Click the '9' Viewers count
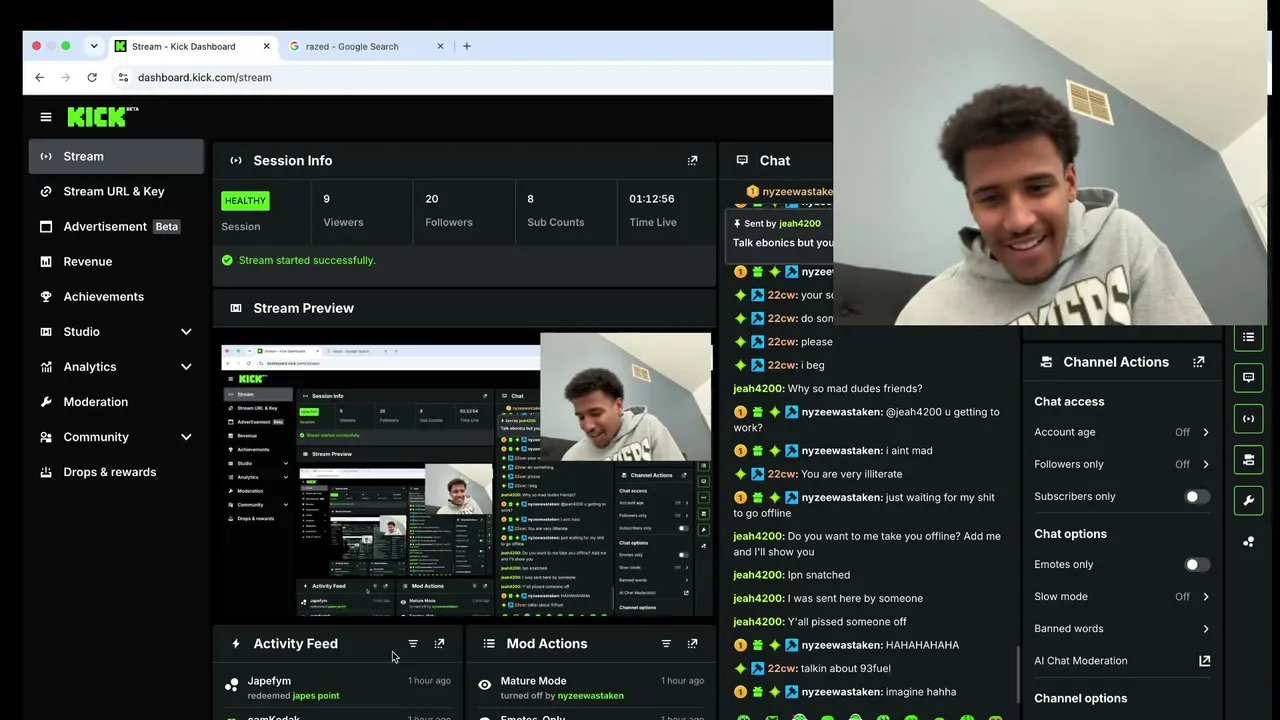This screenshot has width=1280, height=720. click(326, 199)
